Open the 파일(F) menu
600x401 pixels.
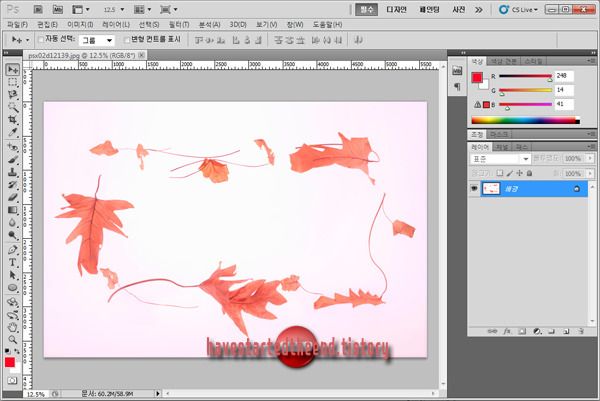(x=18, y=24)
